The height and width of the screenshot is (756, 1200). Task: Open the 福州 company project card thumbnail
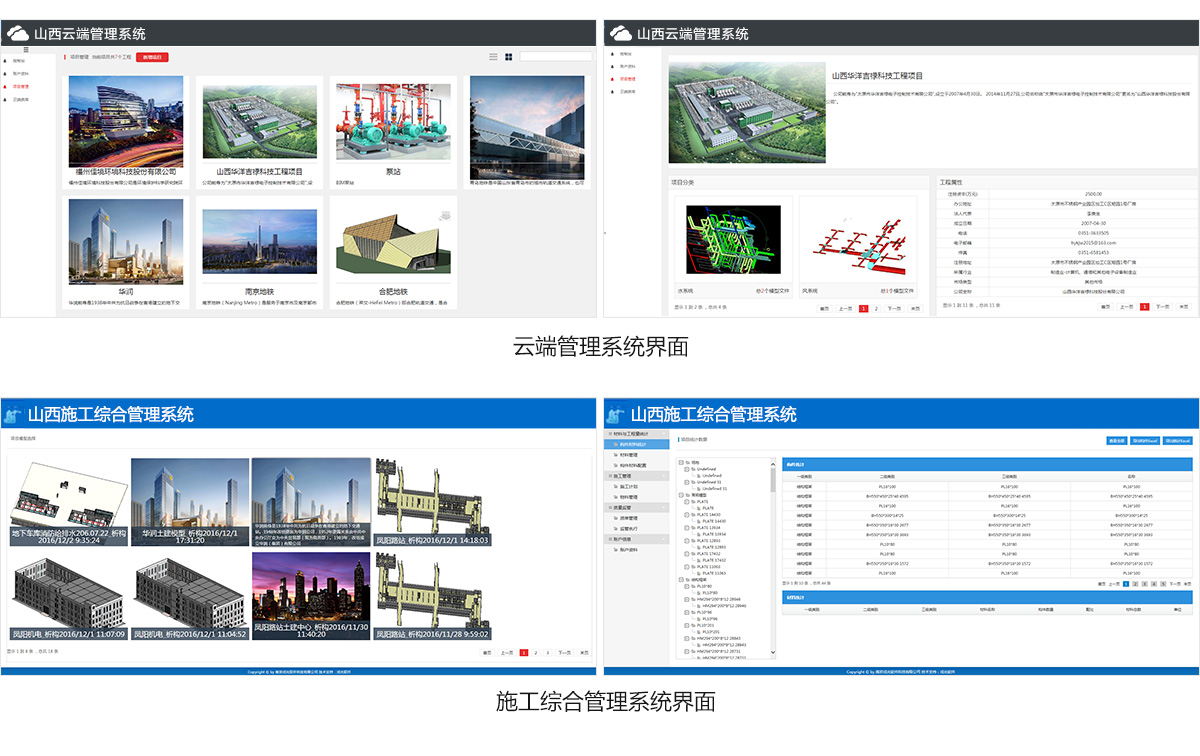pyautogui.click(x=126, y=121)
